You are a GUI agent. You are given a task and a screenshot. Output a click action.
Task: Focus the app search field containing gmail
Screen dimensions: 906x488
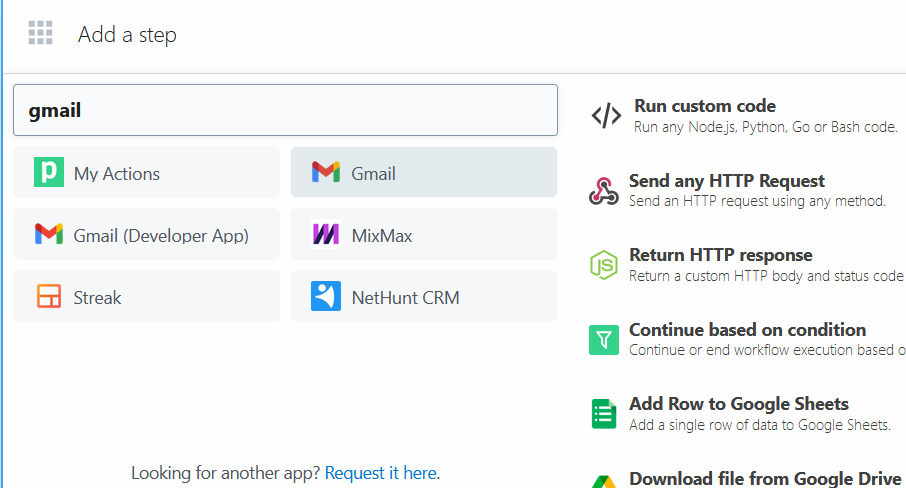click(285, 110)
